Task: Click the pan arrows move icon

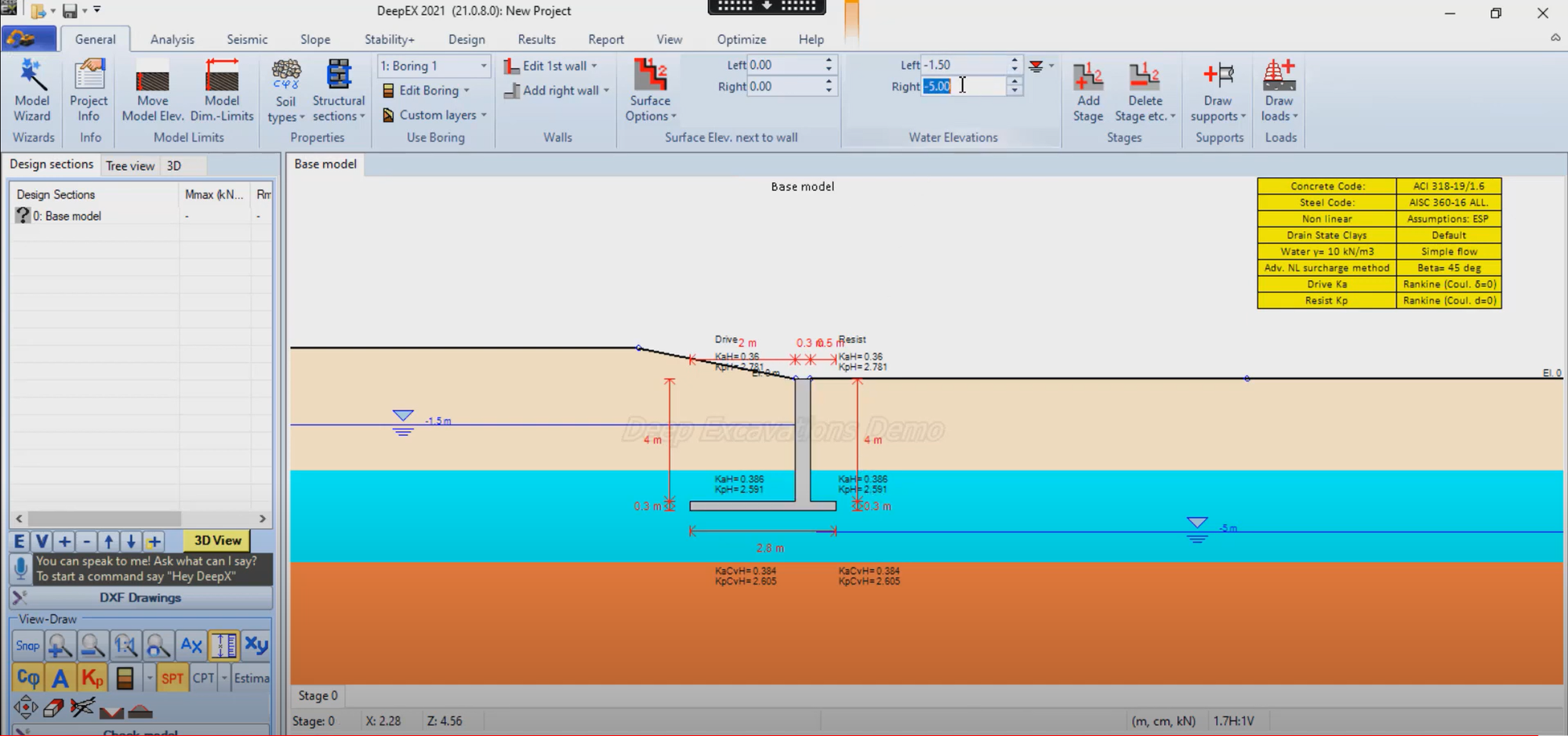Action: click(x=25, y=708)
